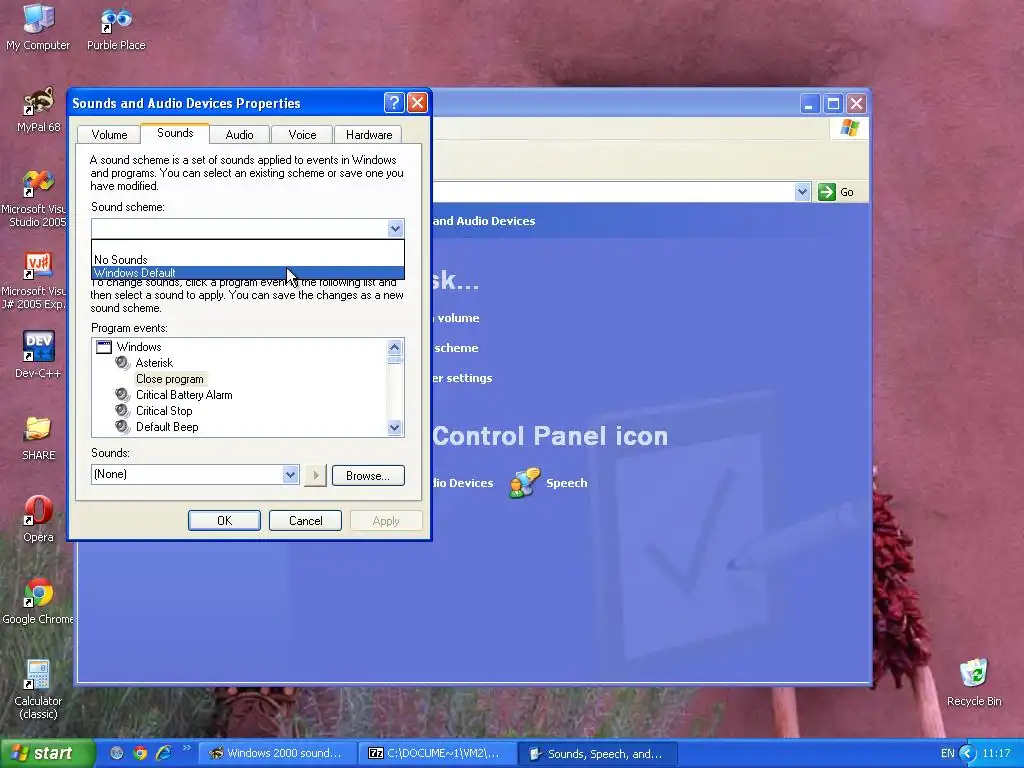Click the speaker icon next to Default Beep

point(122,427)
